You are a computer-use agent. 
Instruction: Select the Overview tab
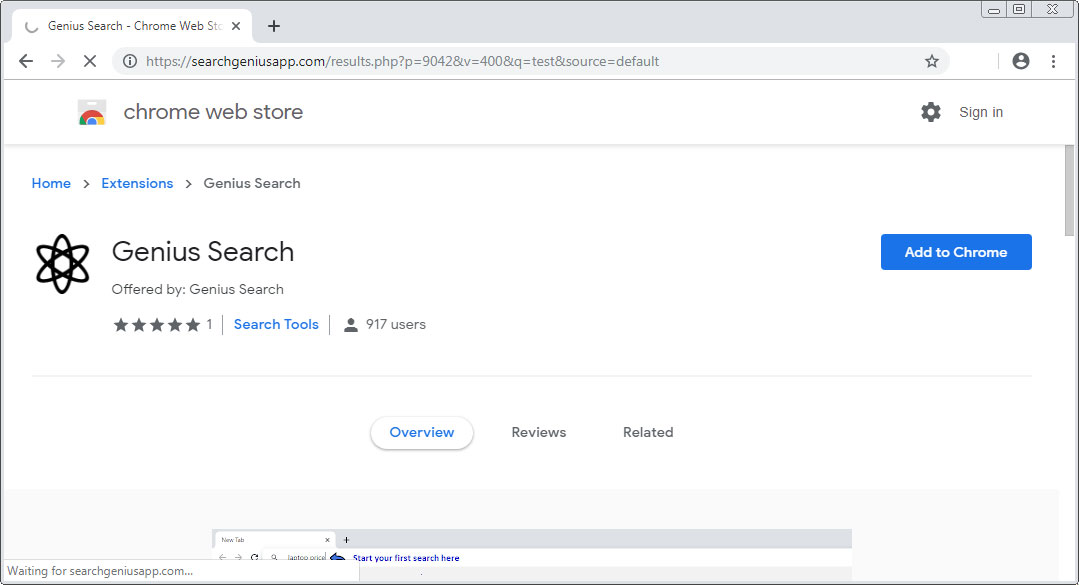coord(421,432)
